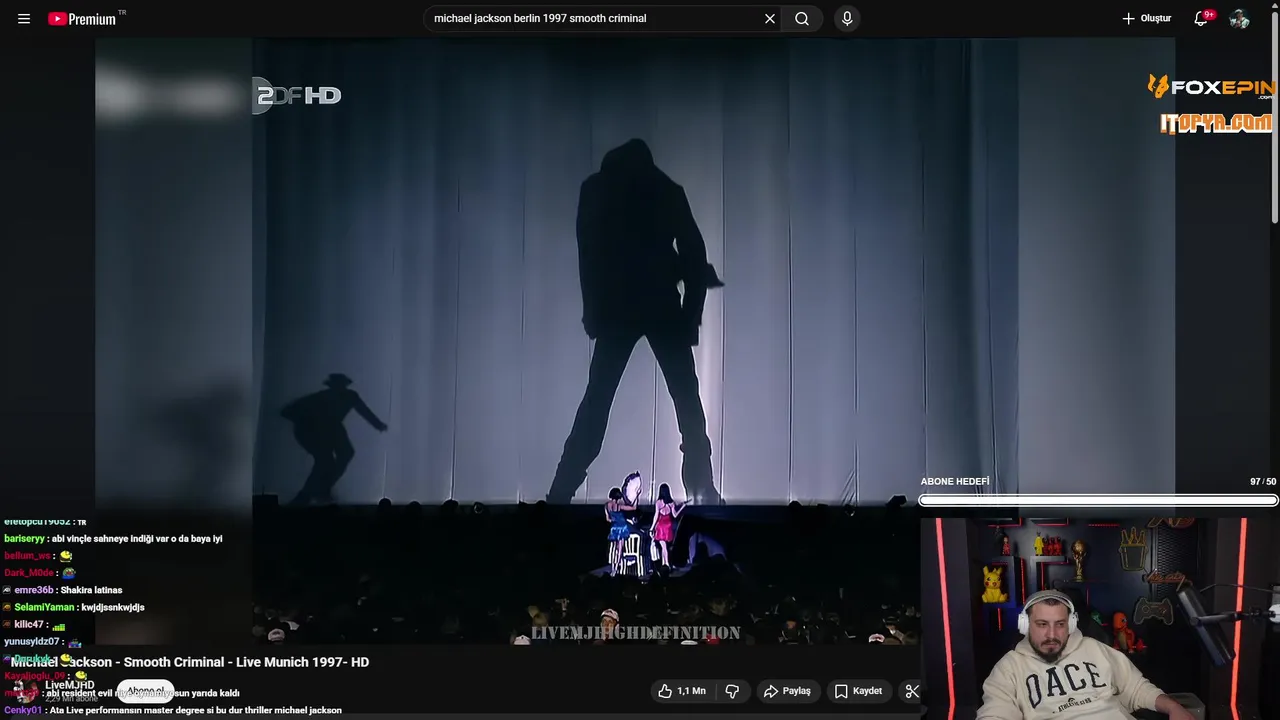The width and height of the screenshot is (1280, 720).
Task: Select the video title Smooth Criminal Live Munich
Action: pos(190,662)
